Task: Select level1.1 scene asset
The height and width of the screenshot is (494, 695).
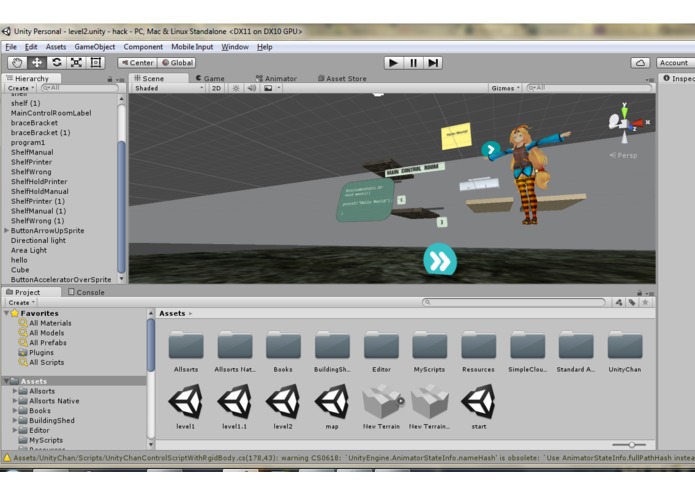Action: pyautogui.click(x=234, y=406)
